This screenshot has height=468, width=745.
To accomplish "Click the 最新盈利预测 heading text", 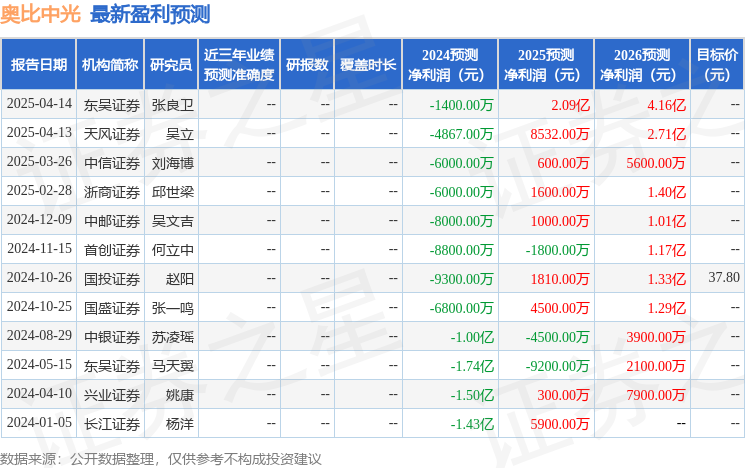I will tap(150, 14).
